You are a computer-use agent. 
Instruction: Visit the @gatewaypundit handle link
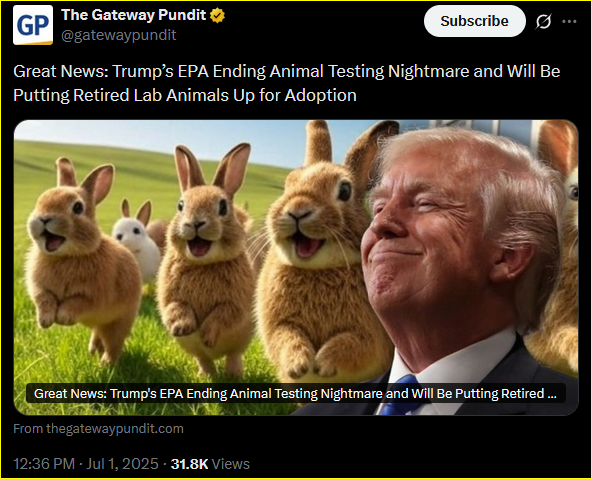point(119,35)
